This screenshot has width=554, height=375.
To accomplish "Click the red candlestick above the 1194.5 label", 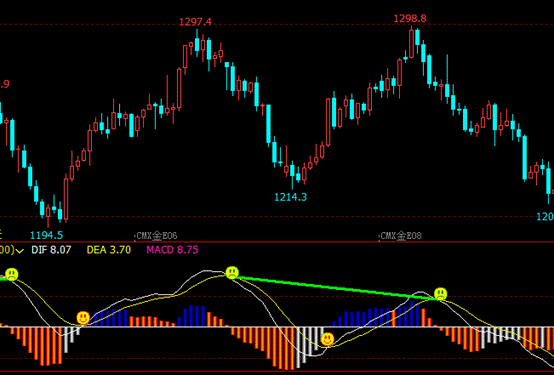I will coord(48,212).
